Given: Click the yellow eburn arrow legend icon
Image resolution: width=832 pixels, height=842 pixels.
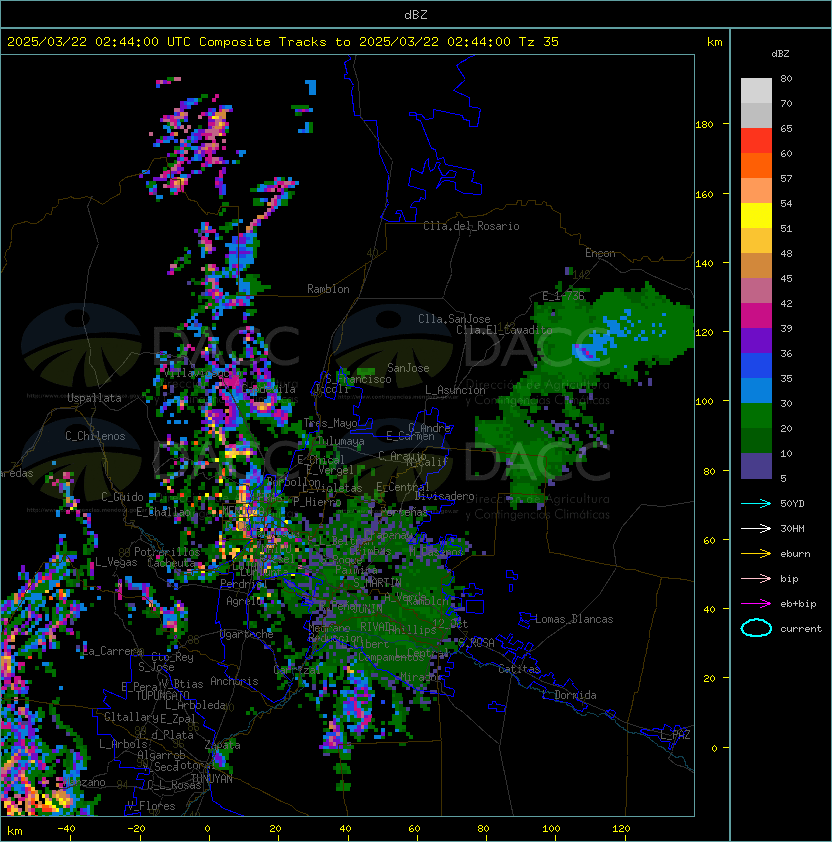Looking at the screenshot, I should pos(756,554).
